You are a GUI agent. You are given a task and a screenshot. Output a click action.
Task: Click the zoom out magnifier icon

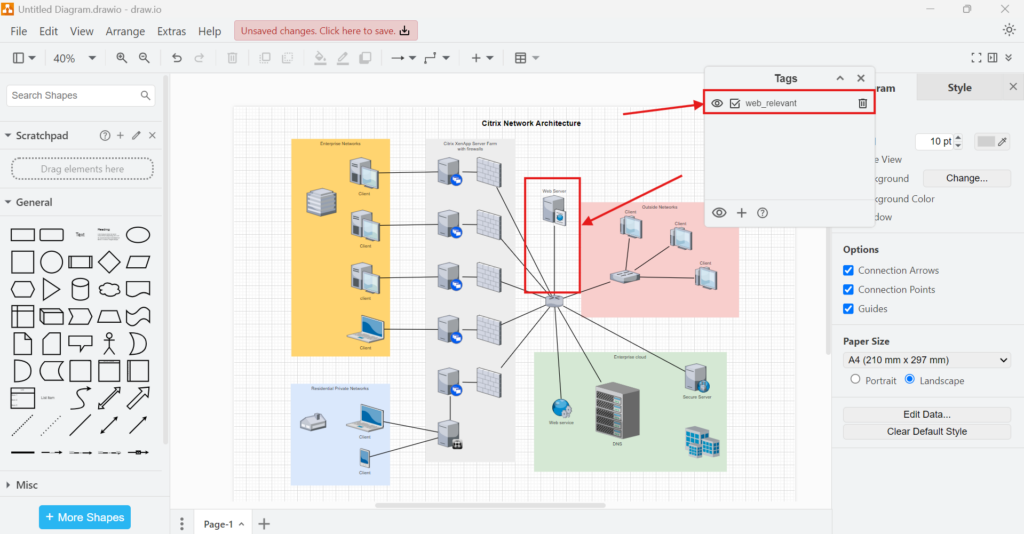tap(144, 58)
